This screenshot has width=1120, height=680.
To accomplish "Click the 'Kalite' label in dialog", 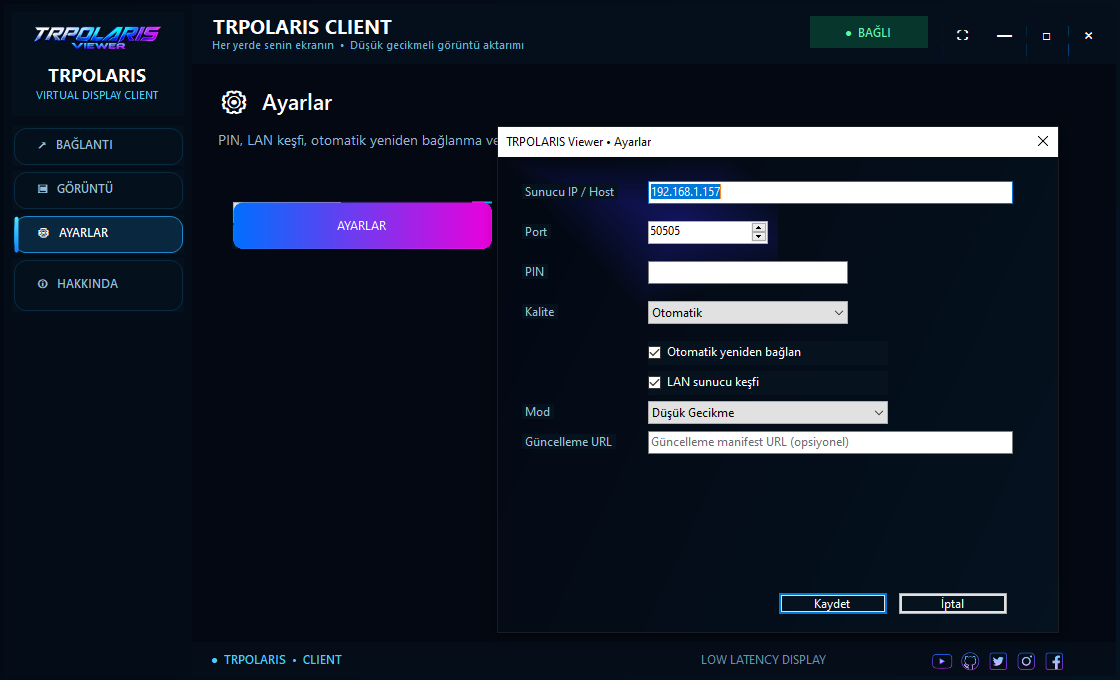I will (539, 312).
